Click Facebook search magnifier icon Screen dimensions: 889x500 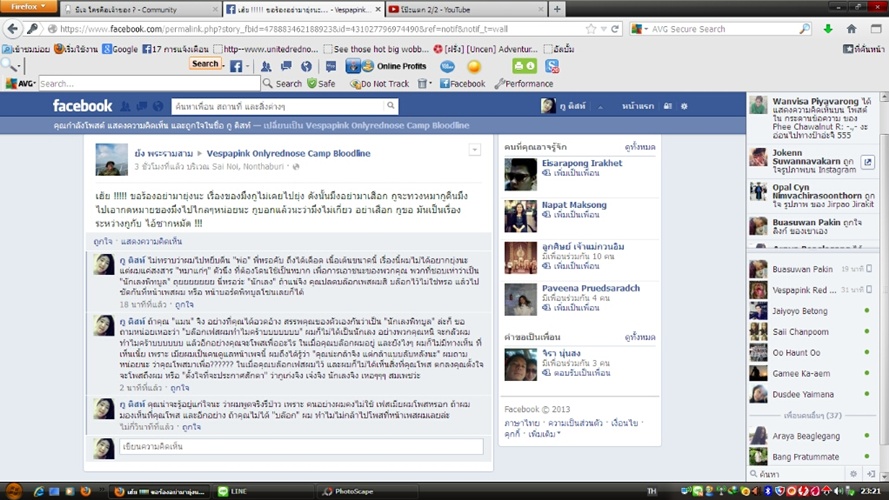391,106
